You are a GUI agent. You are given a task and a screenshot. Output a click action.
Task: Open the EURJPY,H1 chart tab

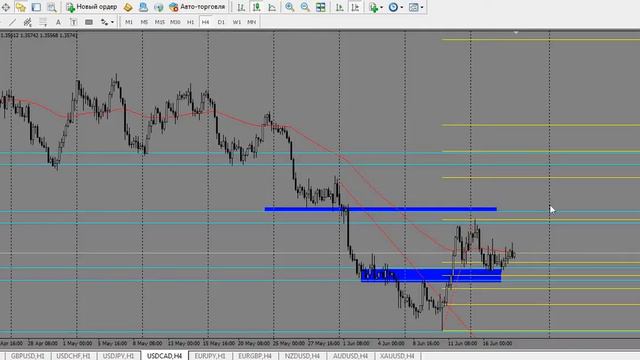point(210,356)
